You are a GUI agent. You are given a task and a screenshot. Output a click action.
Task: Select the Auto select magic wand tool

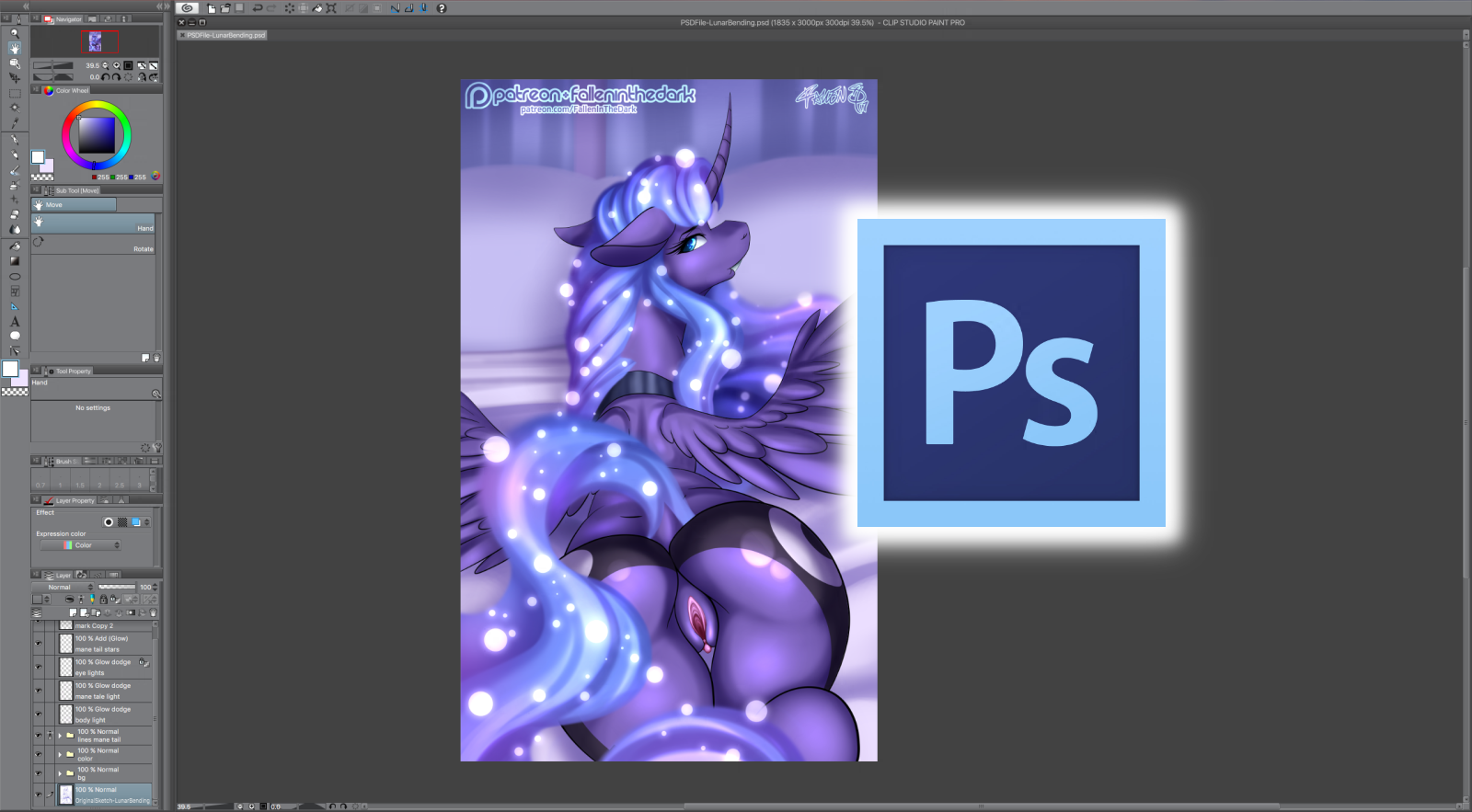15,108
